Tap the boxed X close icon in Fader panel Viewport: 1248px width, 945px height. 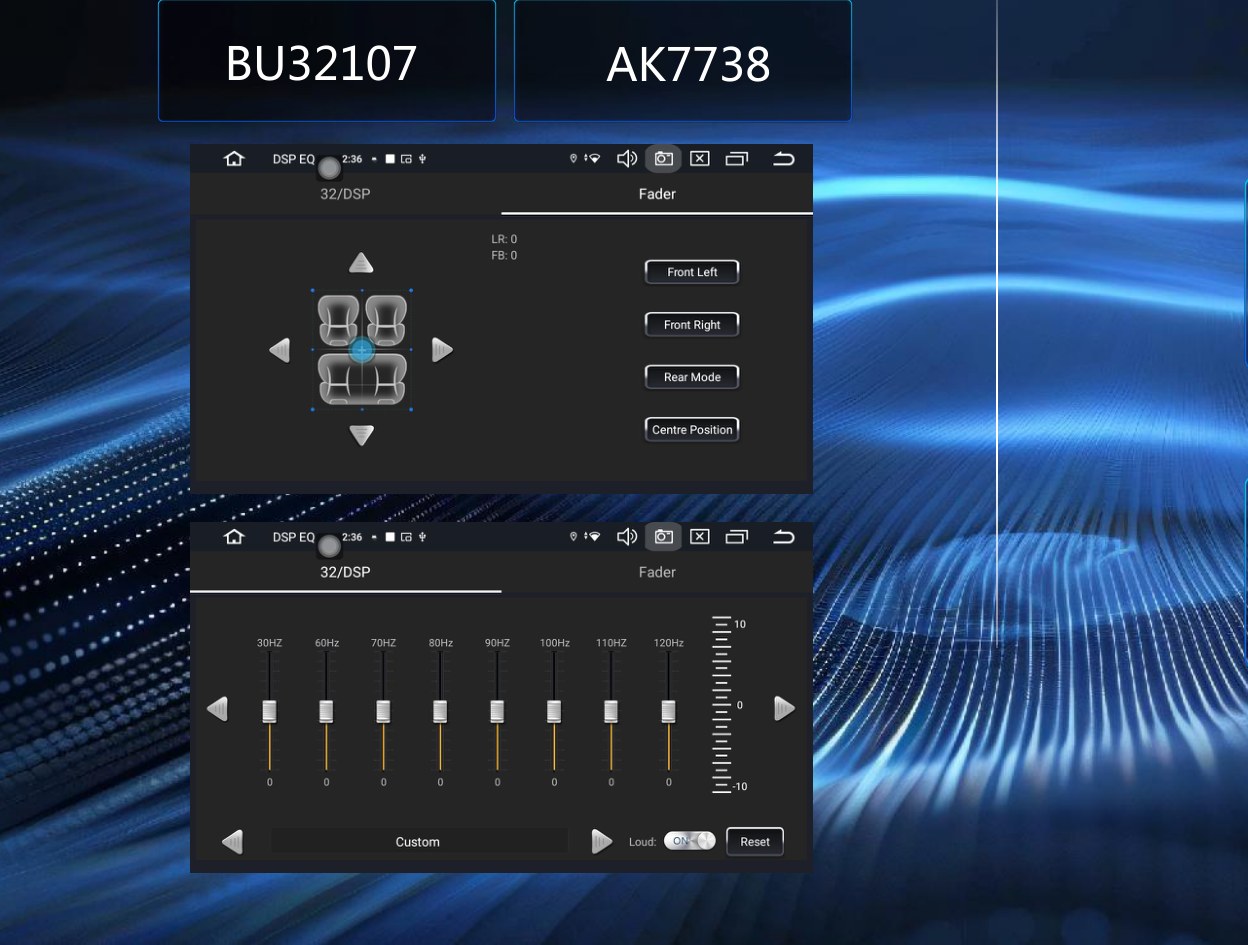pos(700,159)
